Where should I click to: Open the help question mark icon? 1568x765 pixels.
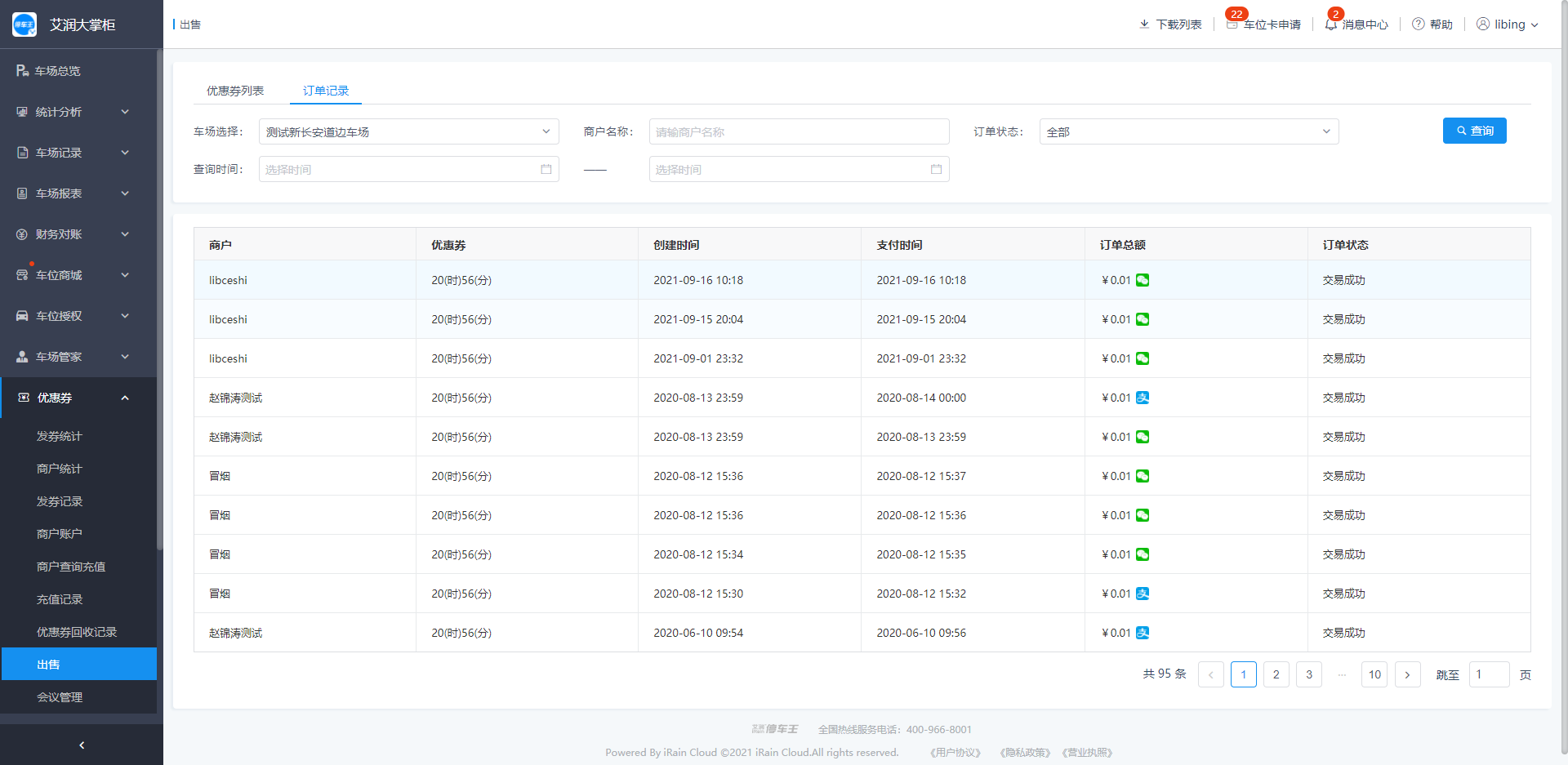(1419, 24)
